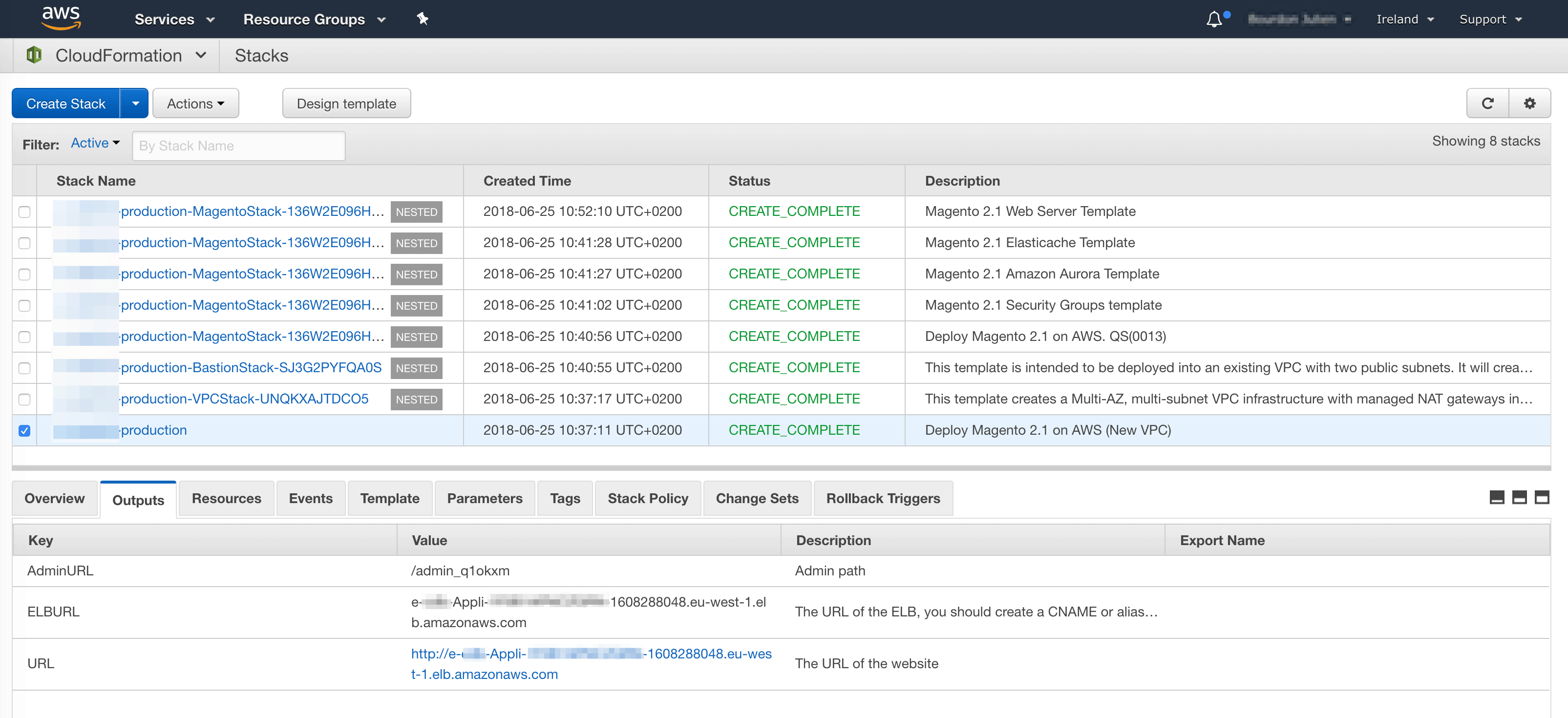Click the Showing 8 stacks text

point(1486,141)
